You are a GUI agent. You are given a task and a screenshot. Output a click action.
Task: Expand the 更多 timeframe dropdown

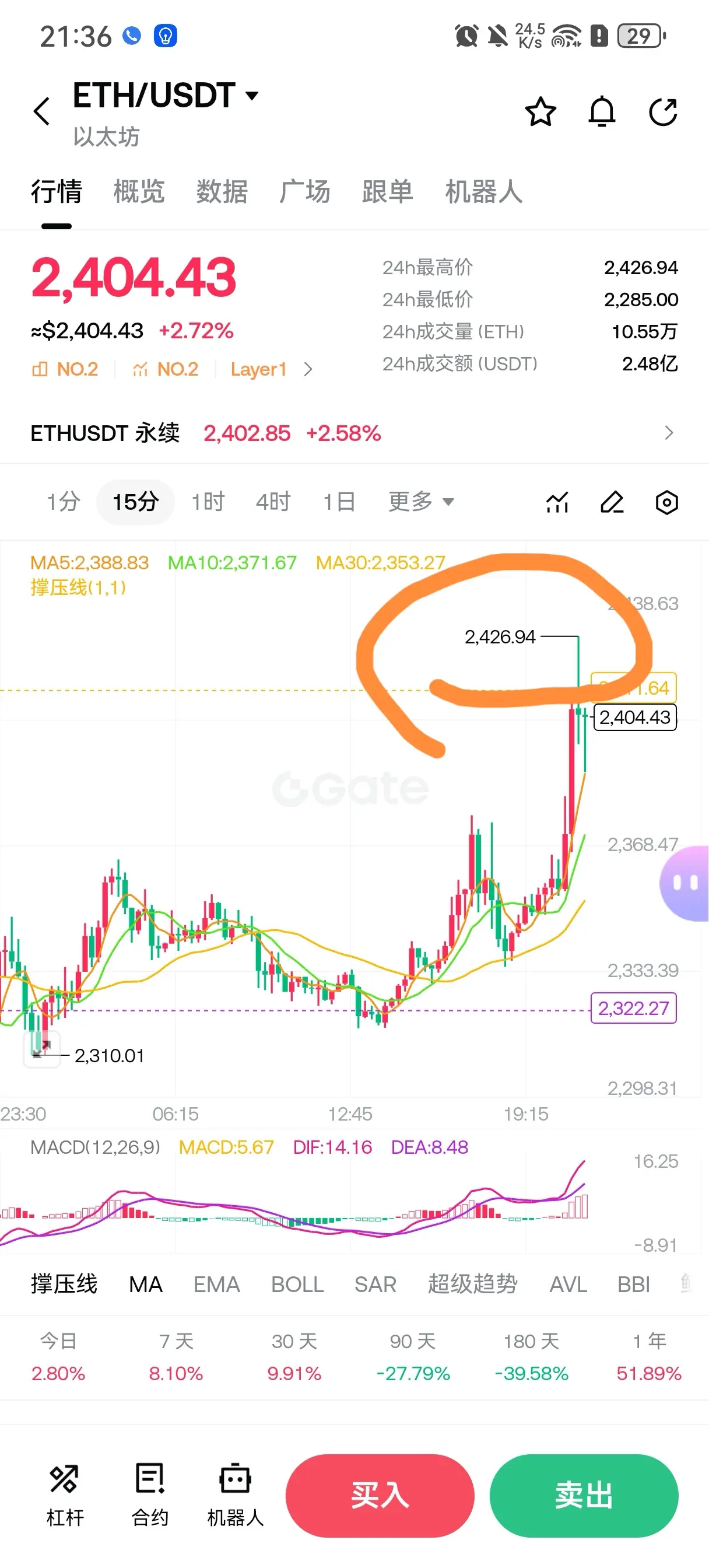pyautogui.click(x=421, y=502)
